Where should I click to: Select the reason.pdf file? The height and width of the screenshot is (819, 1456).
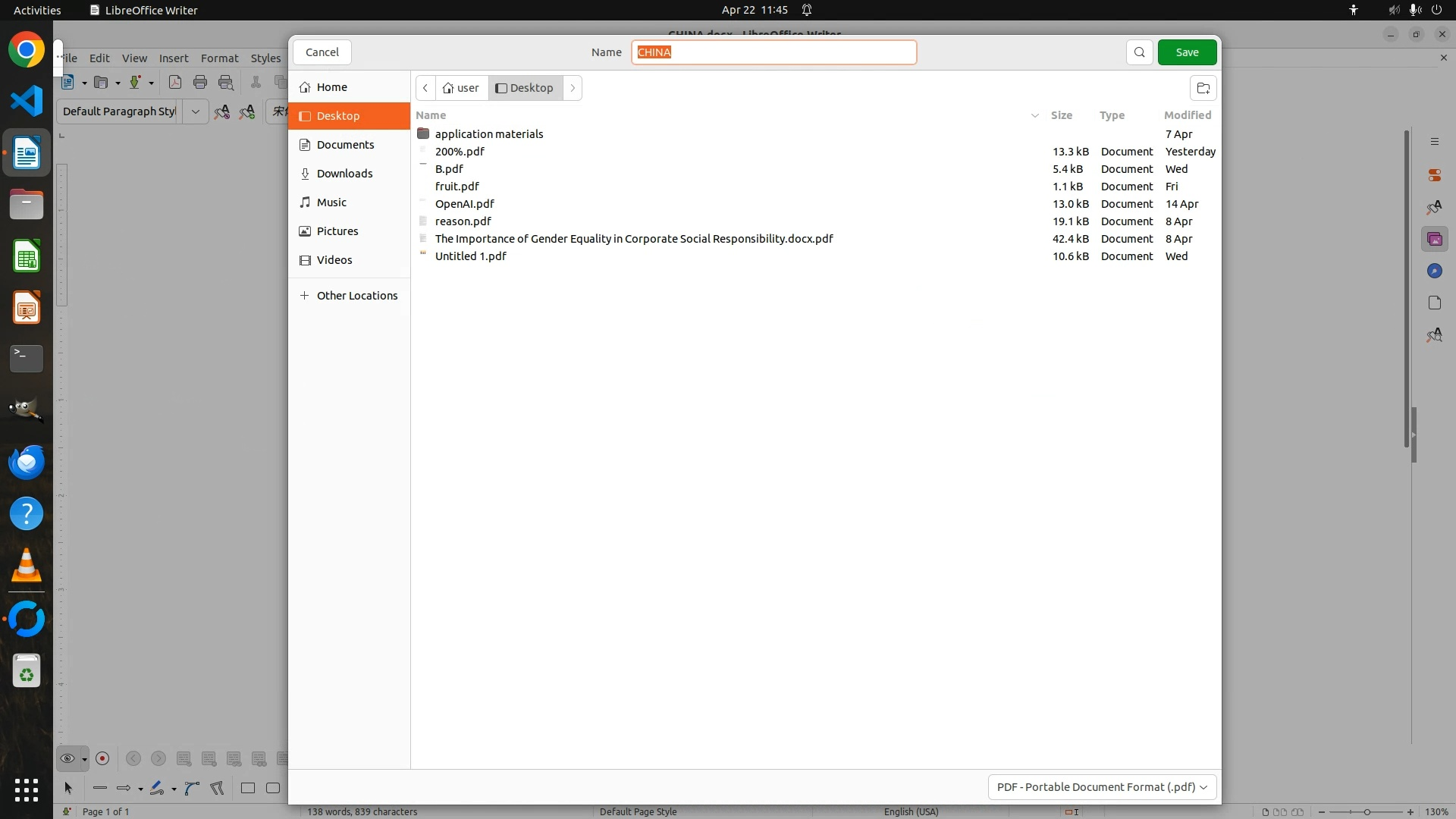tap(463, 221)
